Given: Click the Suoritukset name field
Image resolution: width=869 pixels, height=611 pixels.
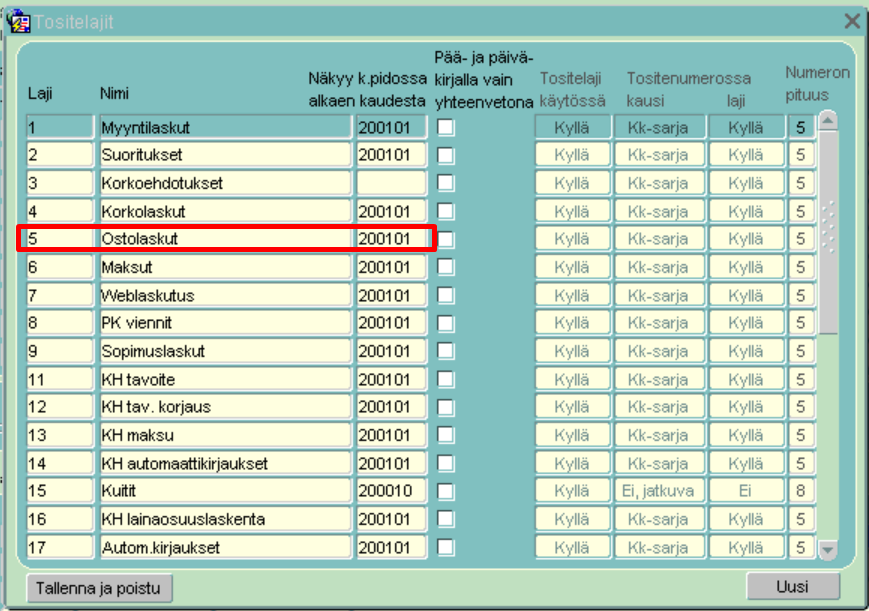Looking at the screenshot, I should click(x=226, y=155).
